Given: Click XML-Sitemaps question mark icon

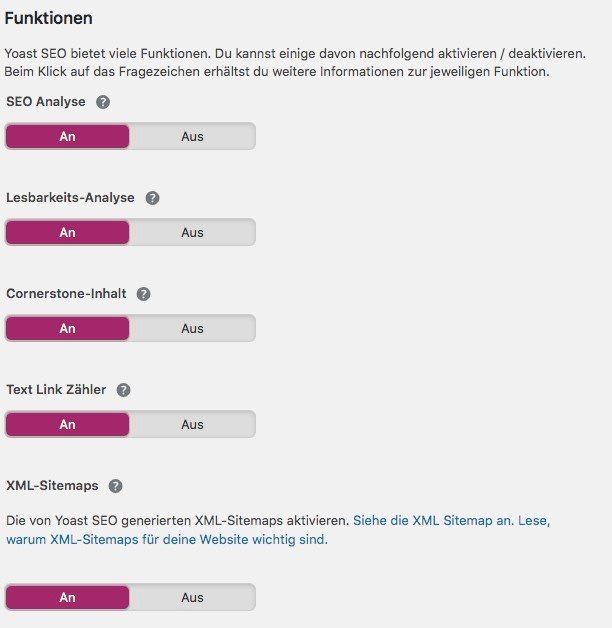Looking at the screenshot, I should coord(115,486).
